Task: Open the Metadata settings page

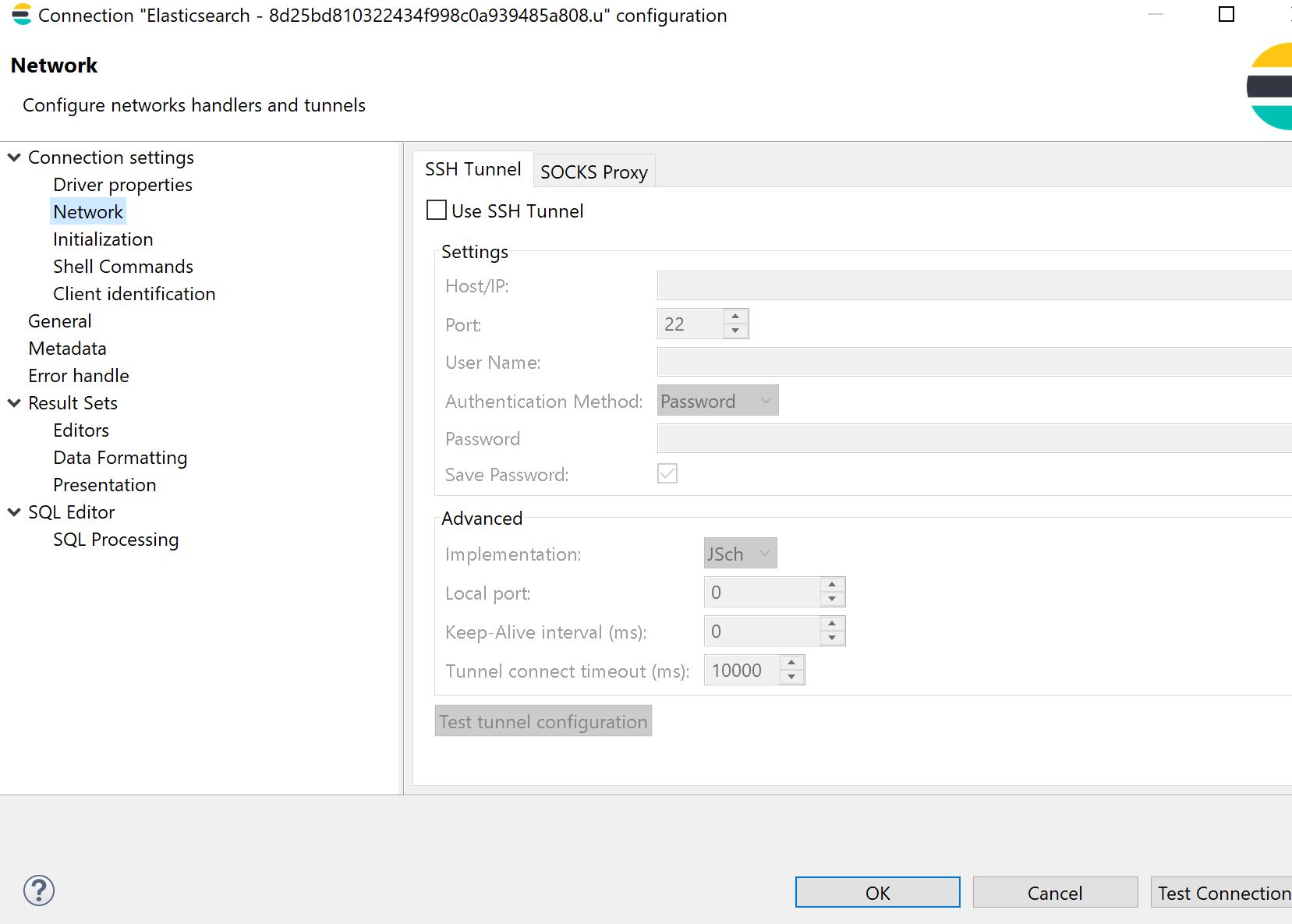Action: [67, 349]
